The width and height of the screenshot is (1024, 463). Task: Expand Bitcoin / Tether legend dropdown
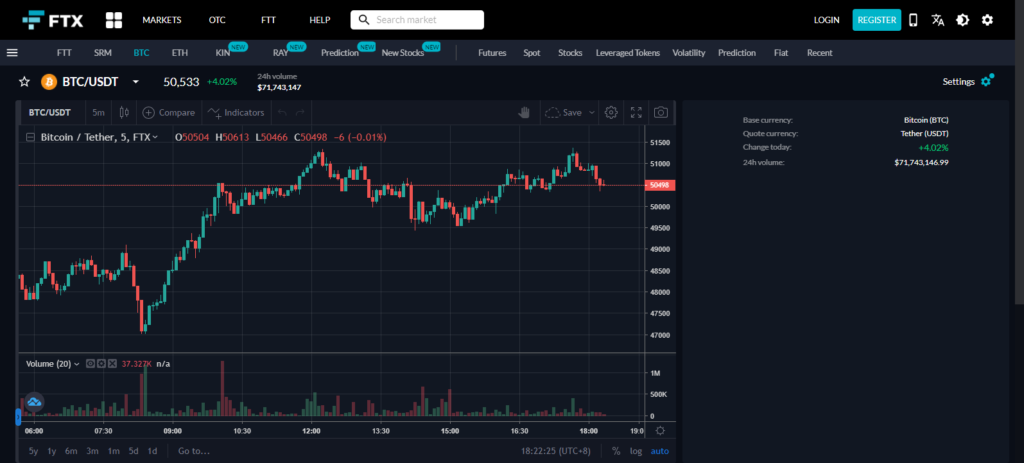pyautogui.click(x=155, y=137)
